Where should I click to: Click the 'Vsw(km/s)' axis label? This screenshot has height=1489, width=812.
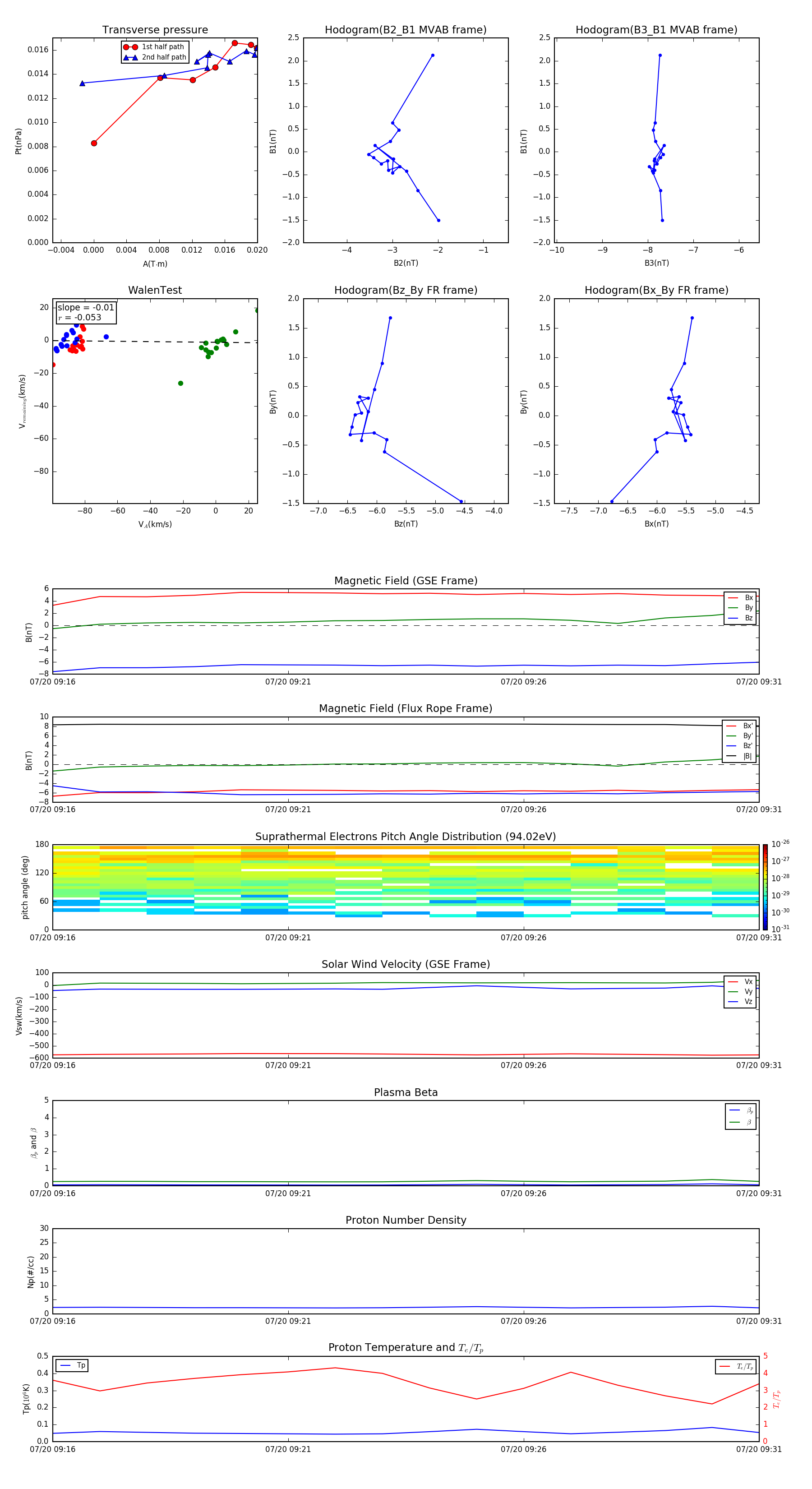(18, 1016)
